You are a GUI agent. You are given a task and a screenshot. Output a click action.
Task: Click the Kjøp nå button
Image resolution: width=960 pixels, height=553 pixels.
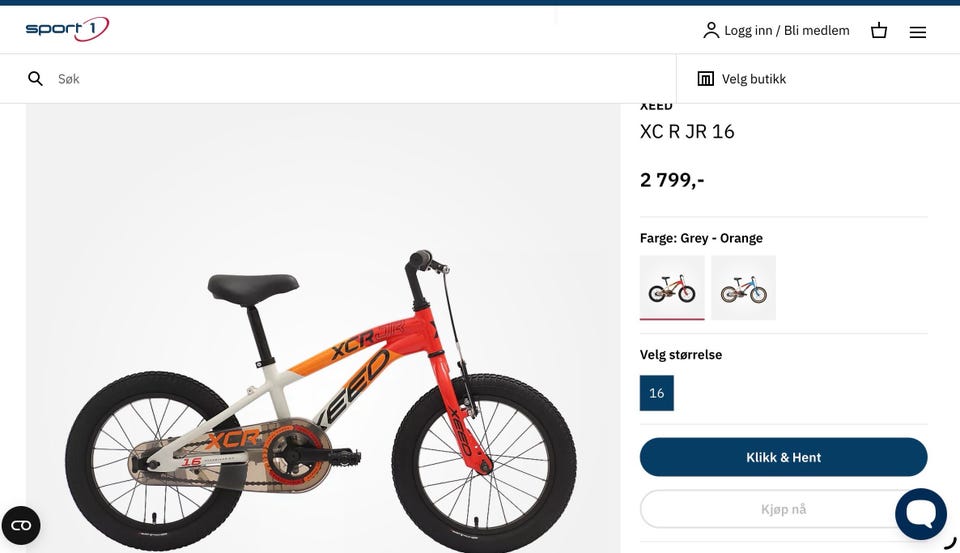pos(783,509)
